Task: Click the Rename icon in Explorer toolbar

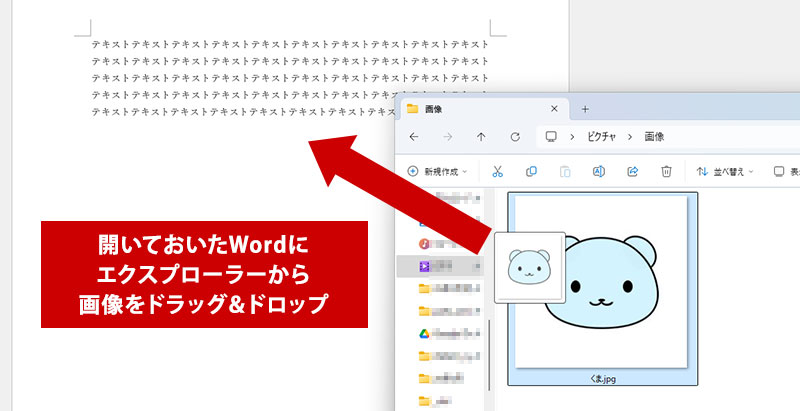Action: (598, 171)
